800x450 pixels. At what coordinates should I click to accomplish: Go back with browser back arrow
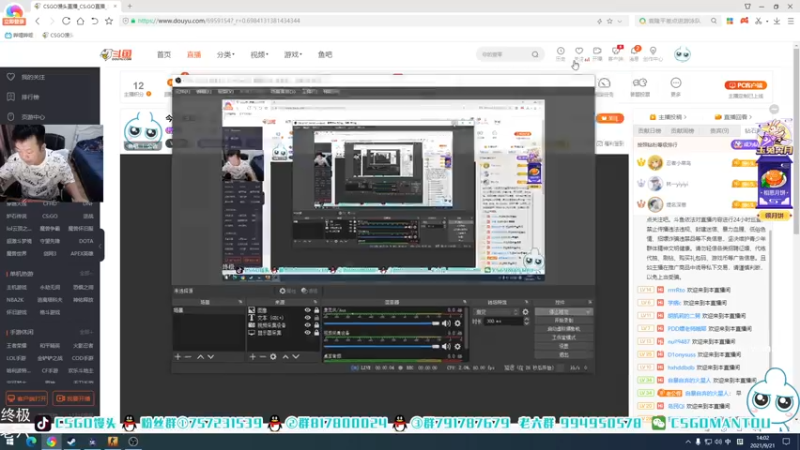pyautogui.click(x=37, y=21)
